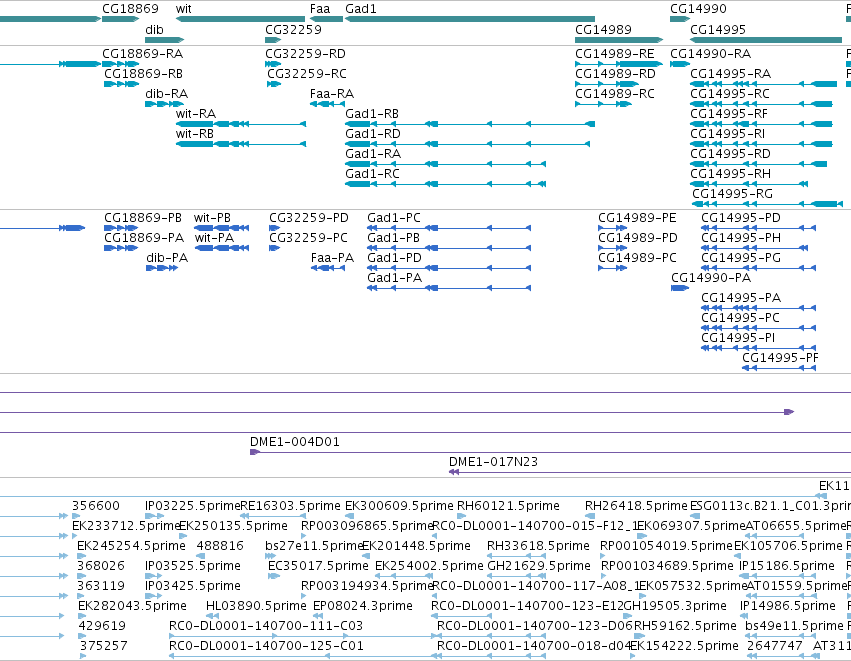This screenshot has height=661, width=851.
Task: Click EST 488816
Action: (x=220, y=546)
